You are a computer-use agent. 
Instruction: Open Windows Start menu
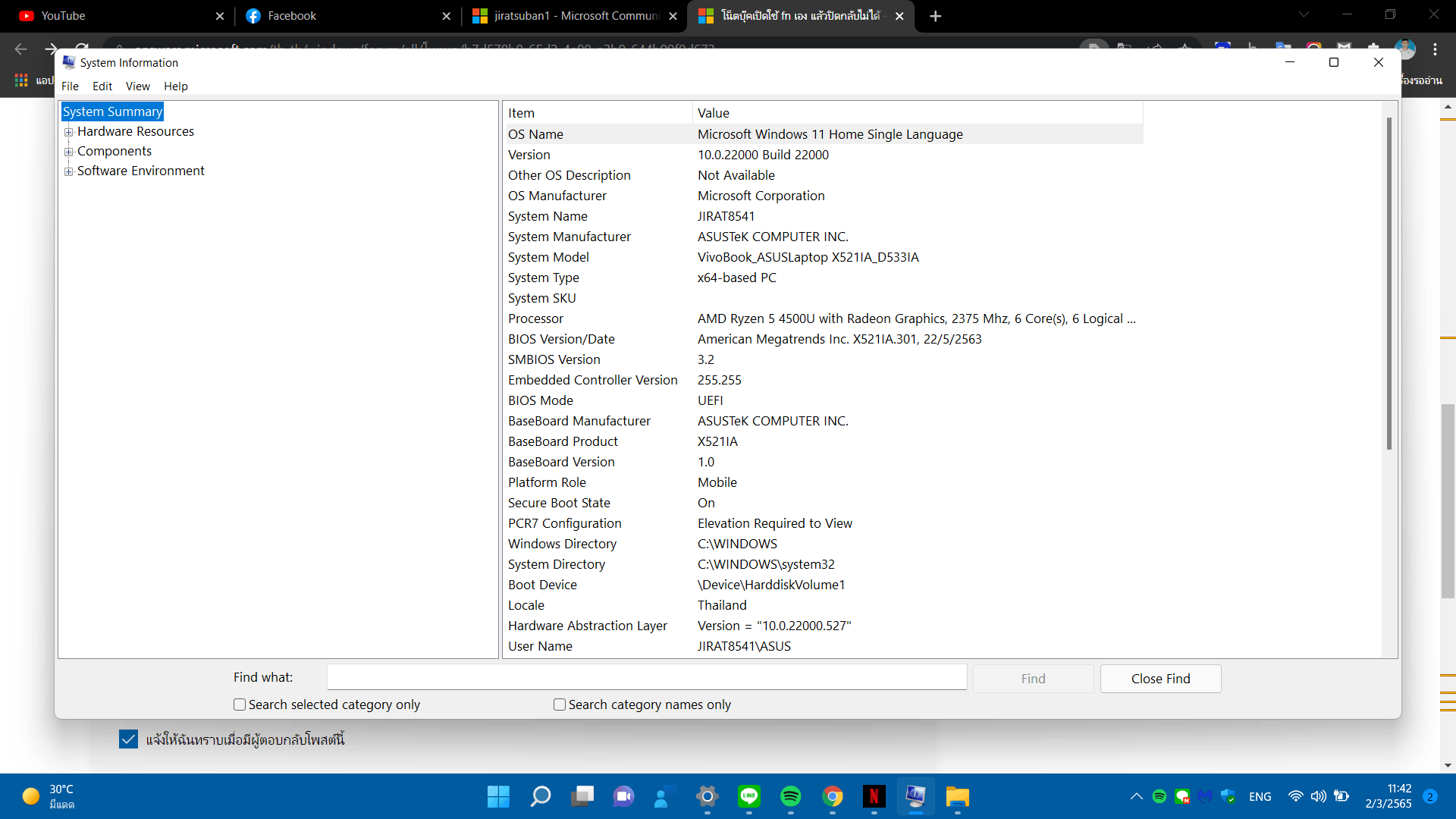point(498,796)
